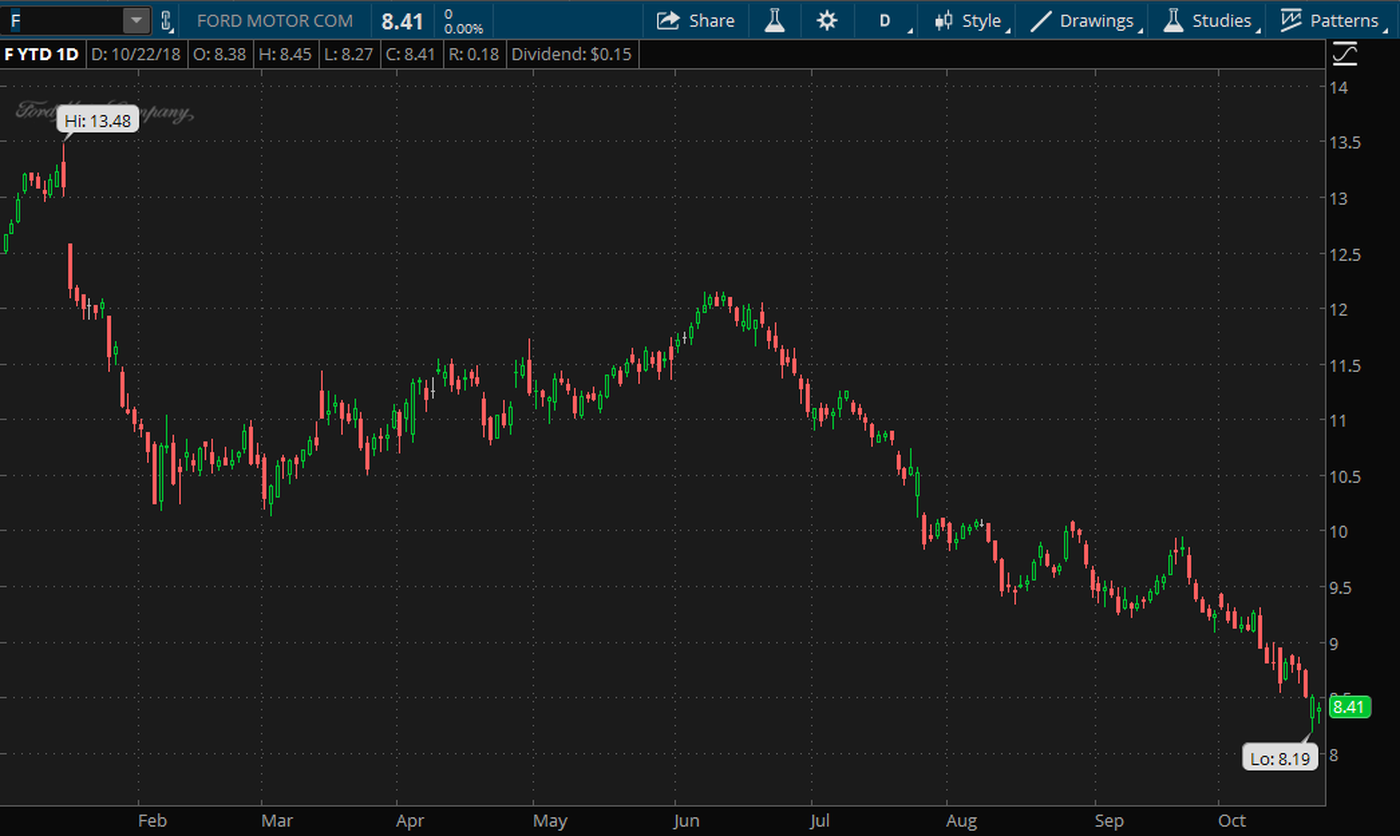Open the flask Edit Studies icon
This screenshot has width=1400, height=836.
pos(775,20)
